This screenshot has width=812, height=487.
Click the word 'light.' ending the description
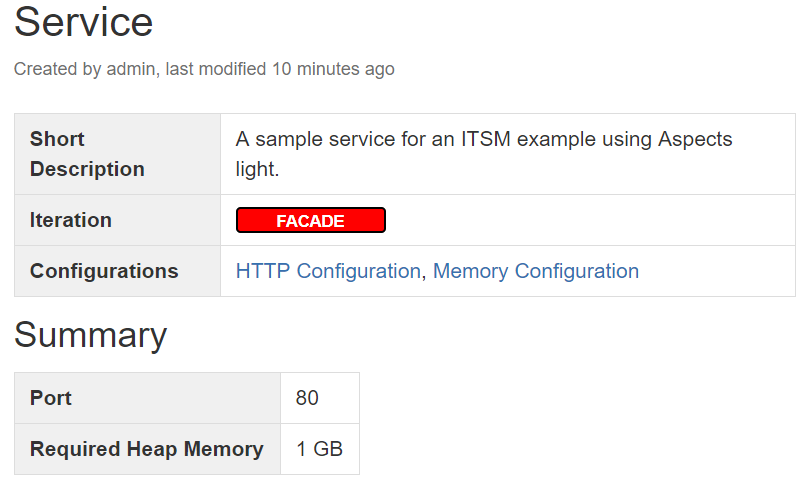coord(257,169)
